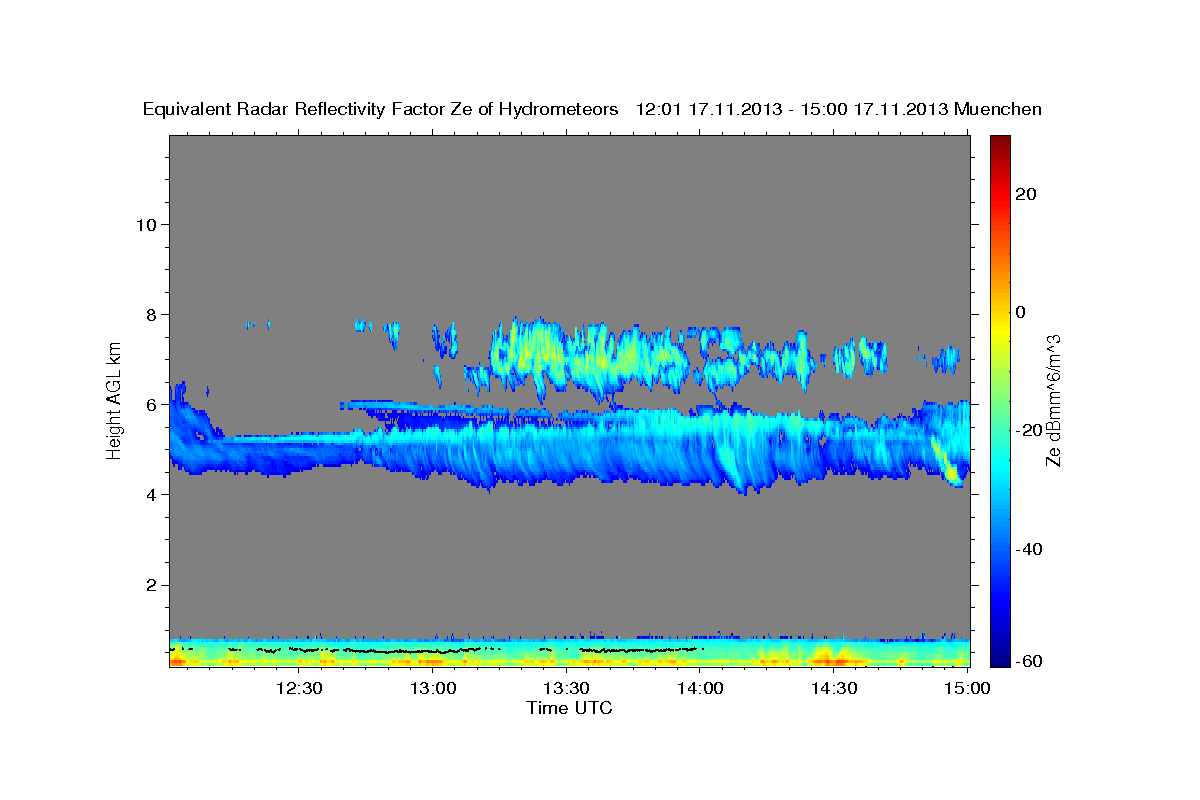The width and height of the screenshot is (1200, 800).
Task: Click the 14:00 time tick label
Action: 701,688
